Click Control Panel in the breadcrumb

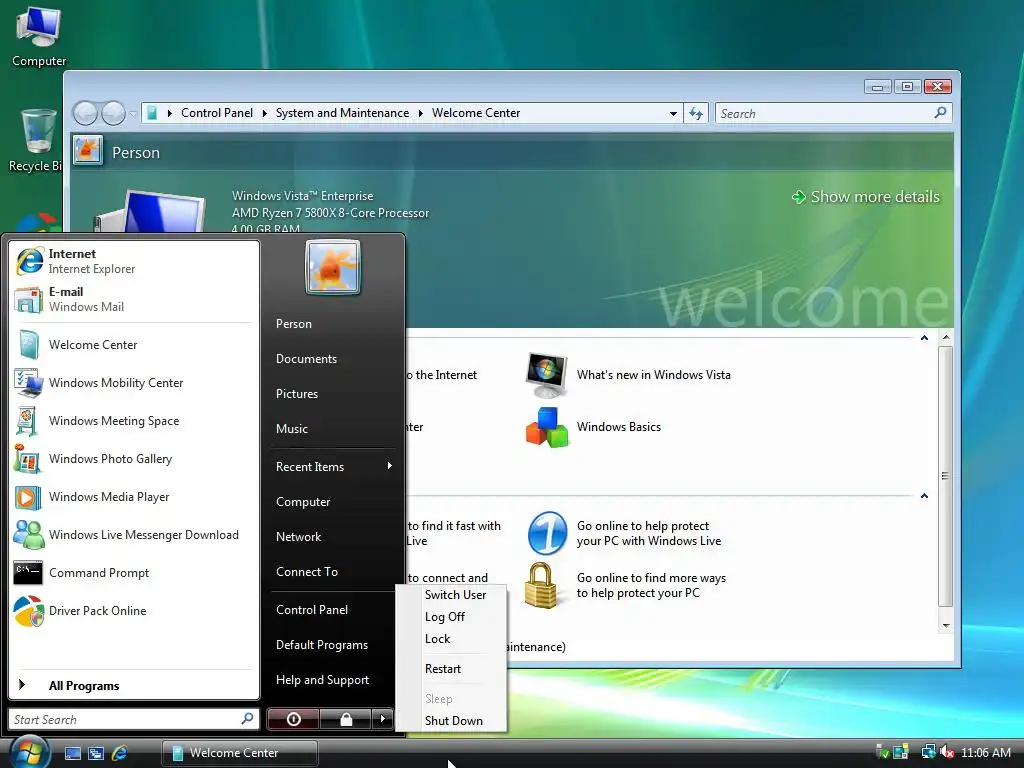(217, 113)
